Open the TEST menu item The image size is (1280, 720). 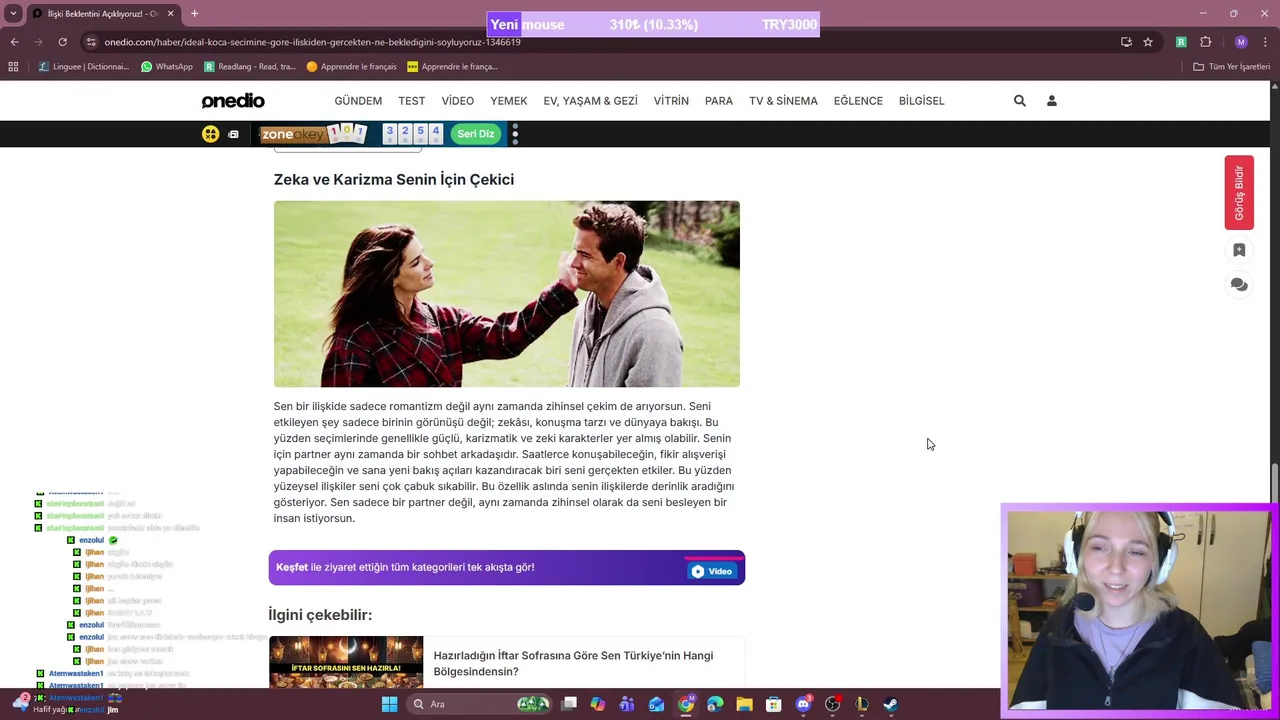[x=411, y=101]
